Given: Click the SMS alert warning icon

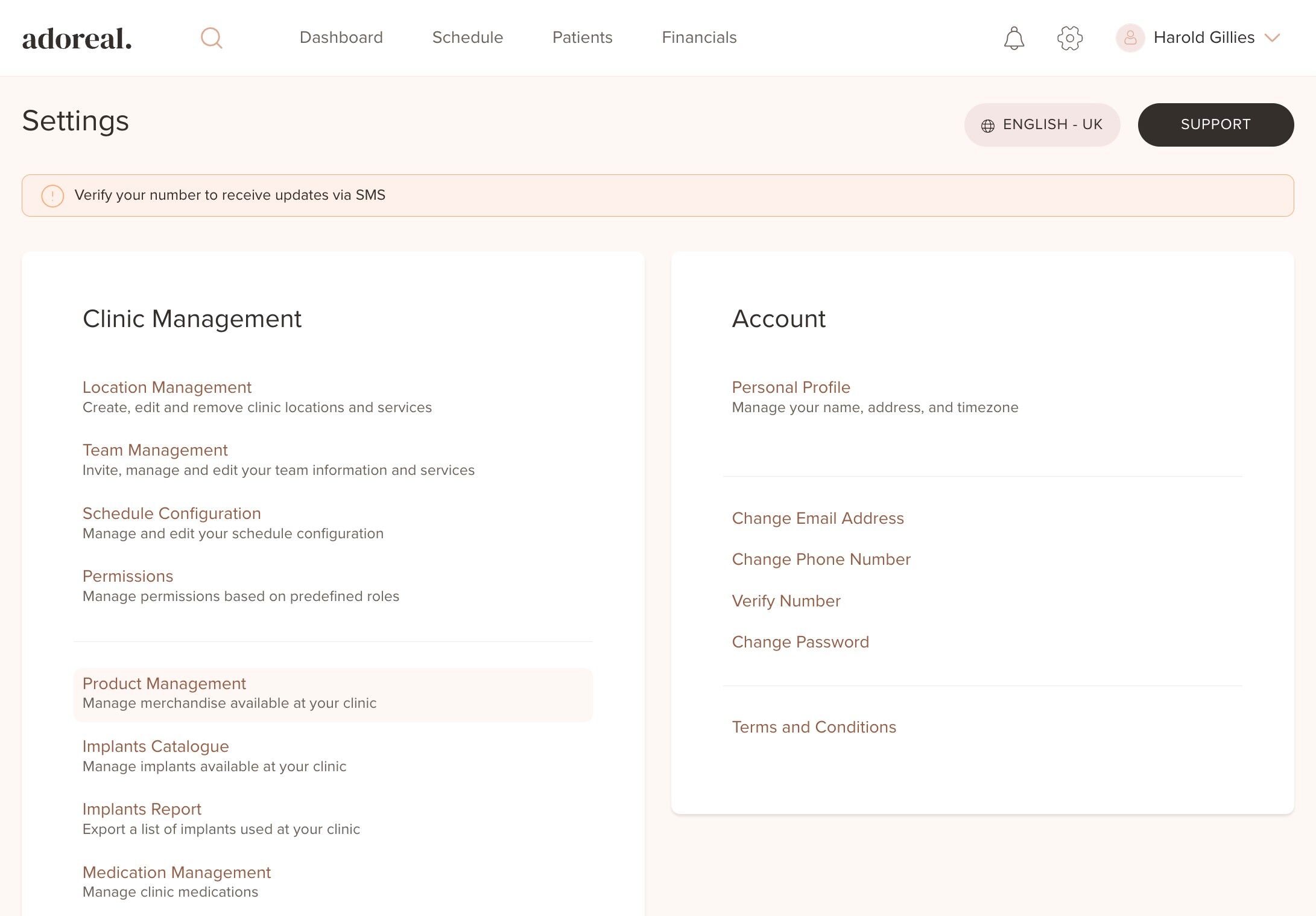Looking at the screenshot, I should tap(52, 196).
